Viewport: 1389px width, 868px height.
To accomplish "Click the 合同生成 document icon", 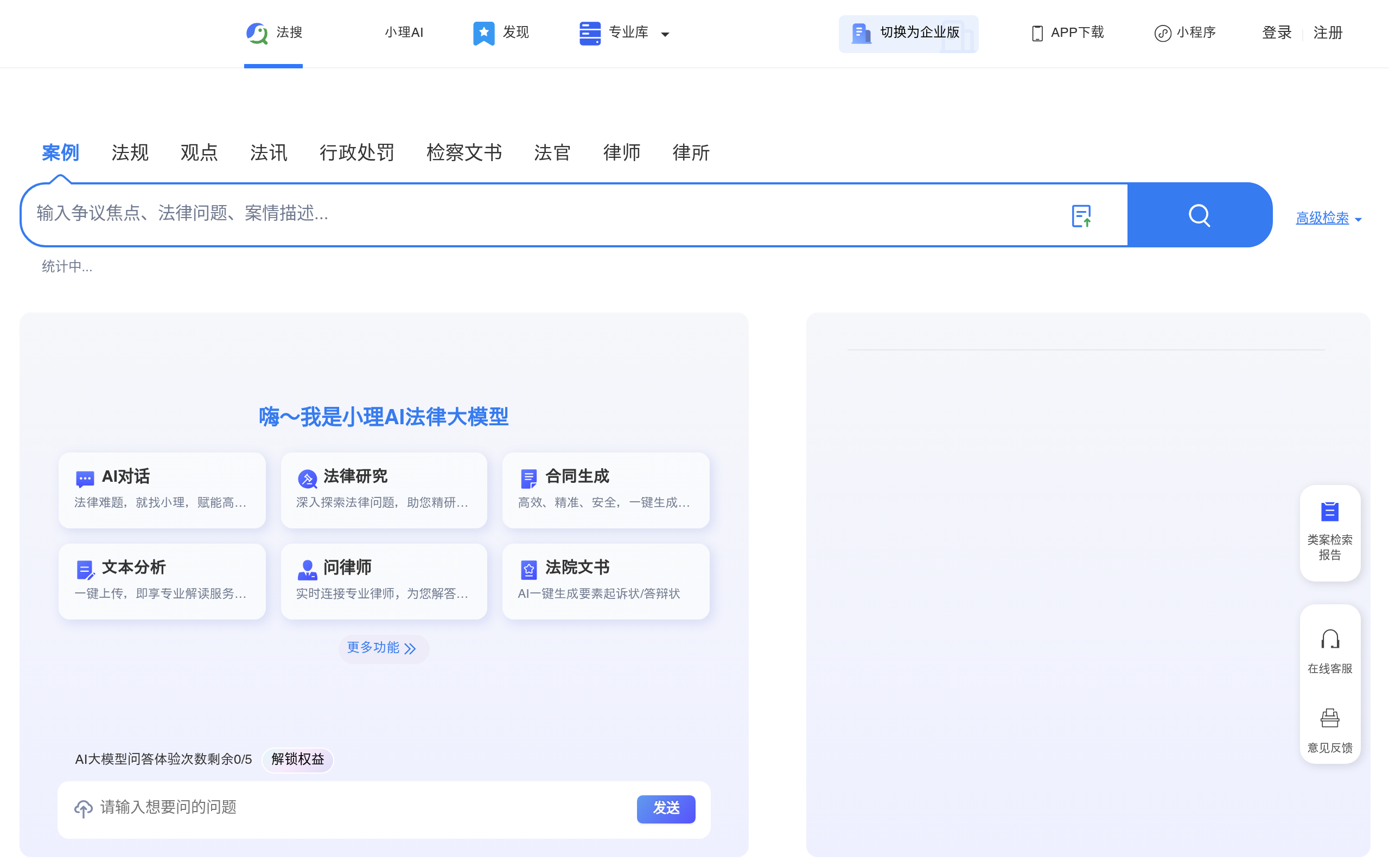I will [528, 478].
